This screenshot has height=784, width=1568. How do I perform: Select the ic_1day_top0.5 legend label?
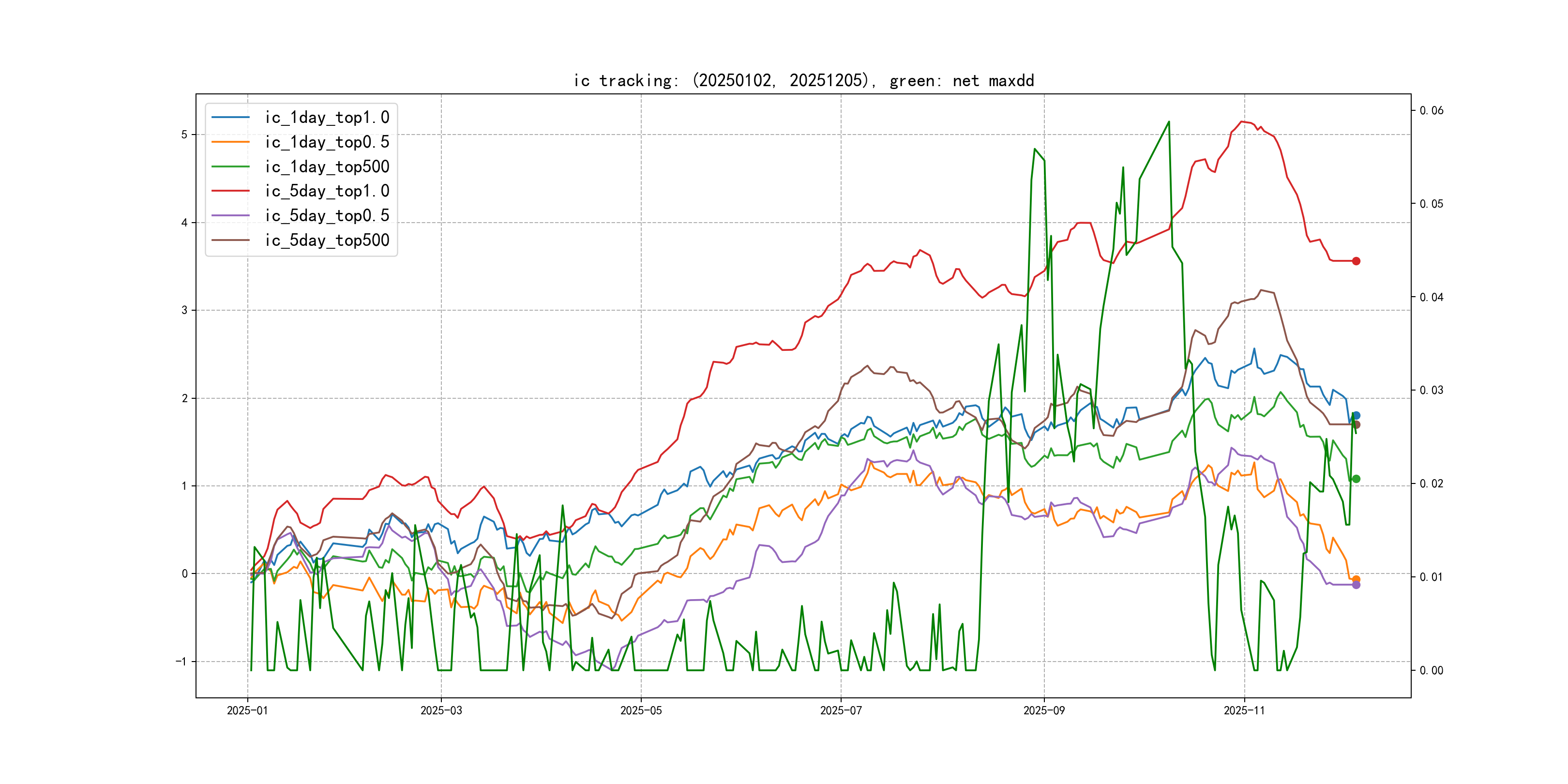pyautogui.click(x=327, y=142)
